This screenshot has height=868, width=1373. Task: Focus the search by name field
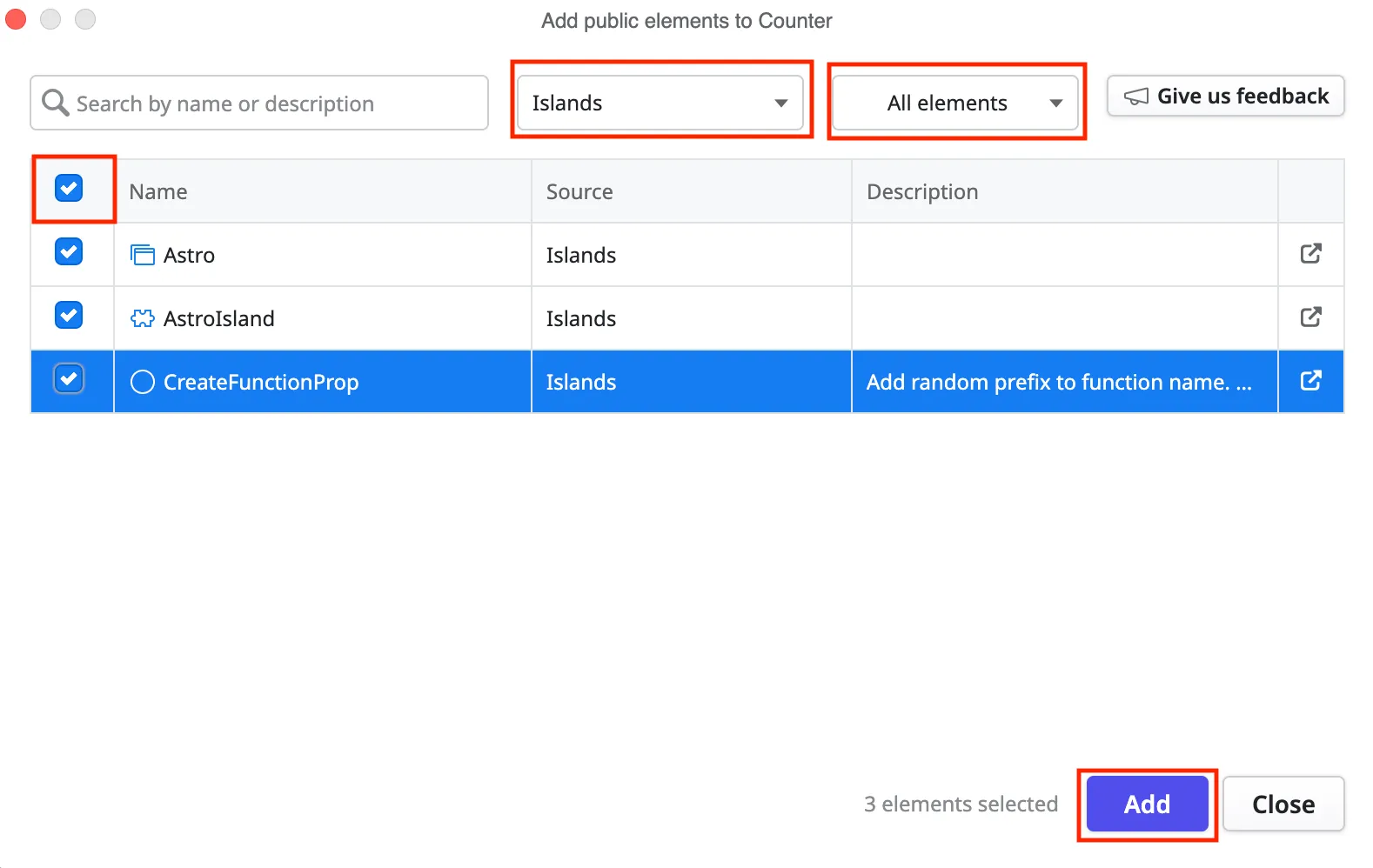pyautogui.click(x=259, y=103)
